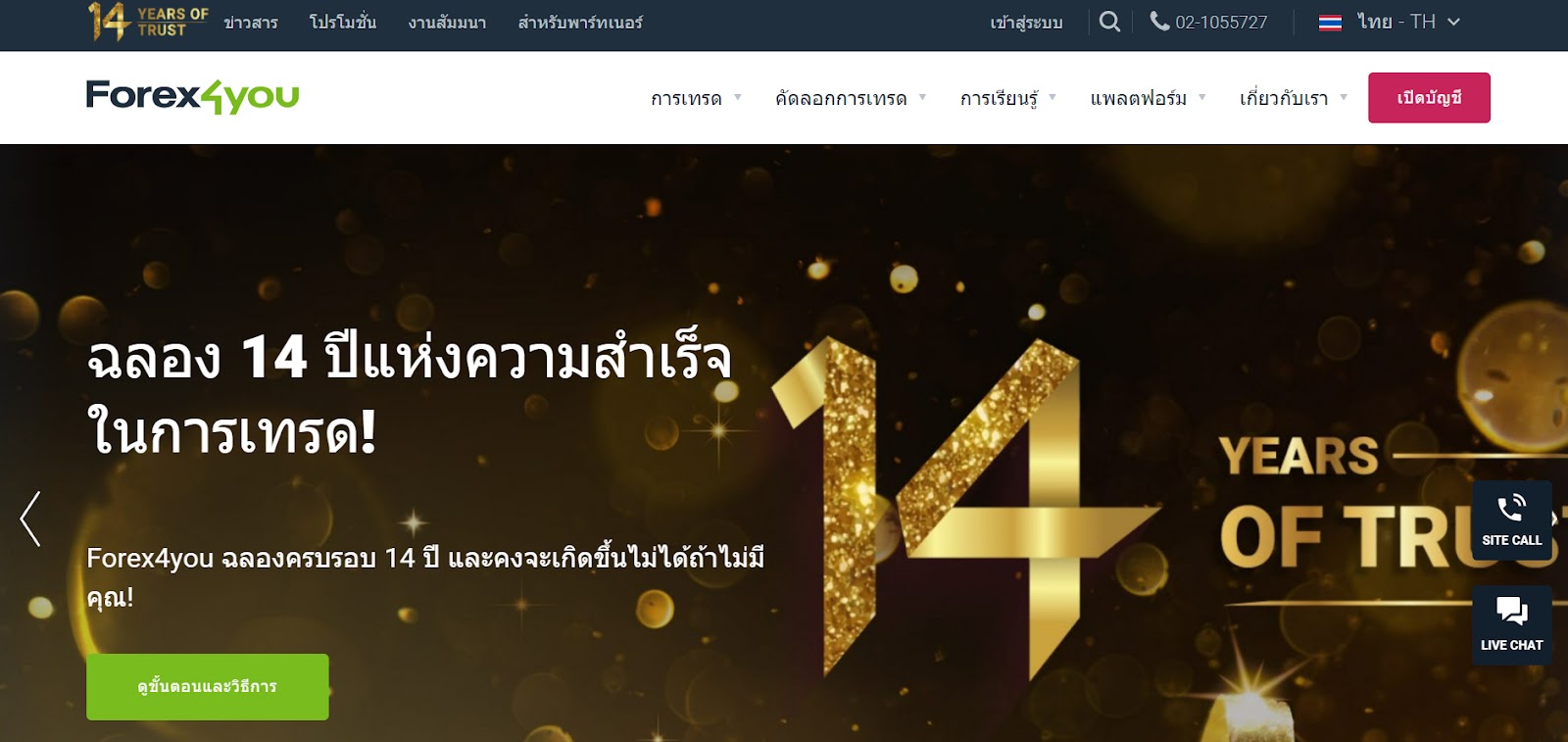Click the phone handset icon
Screen dimensions: 1568x742
[x=1159, y=21]
